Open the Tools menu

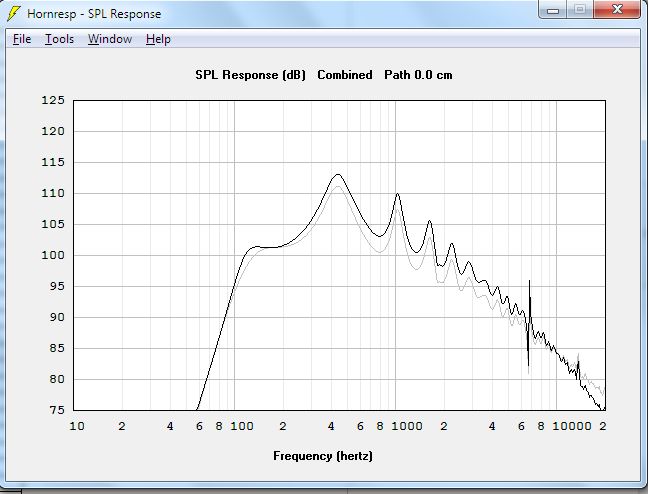pos(59,39)
